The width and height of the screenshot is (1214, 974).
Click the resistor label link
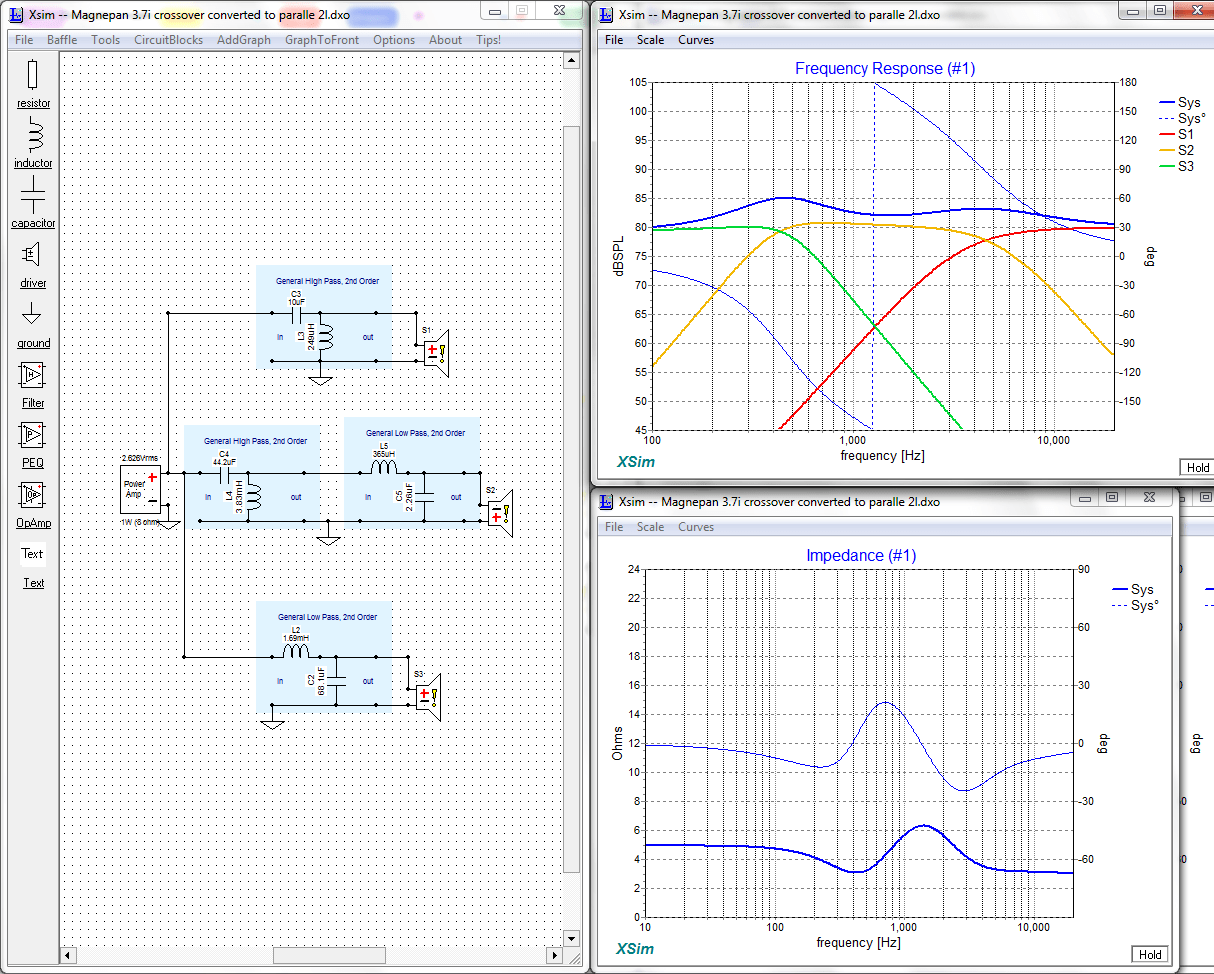(x=33, y=104)
